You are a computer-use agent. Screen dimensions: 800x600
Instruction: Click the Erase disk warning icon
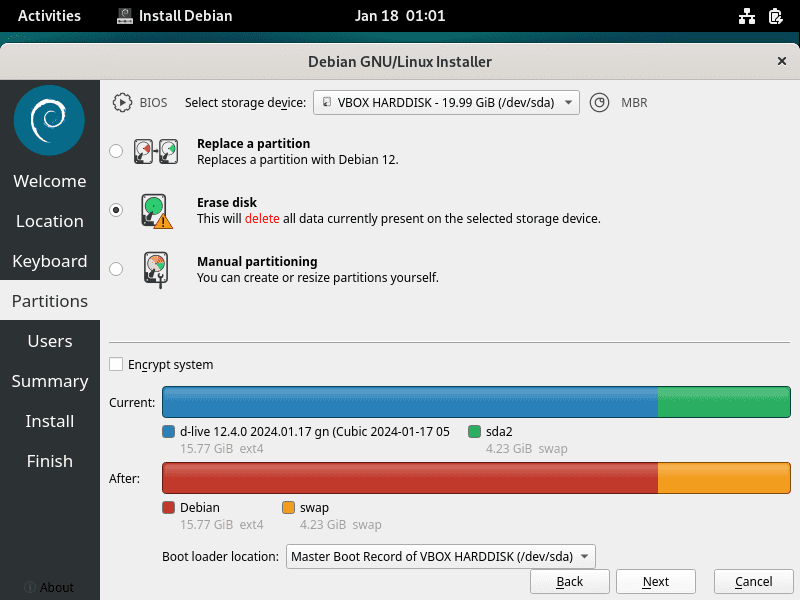click(156, 210)
